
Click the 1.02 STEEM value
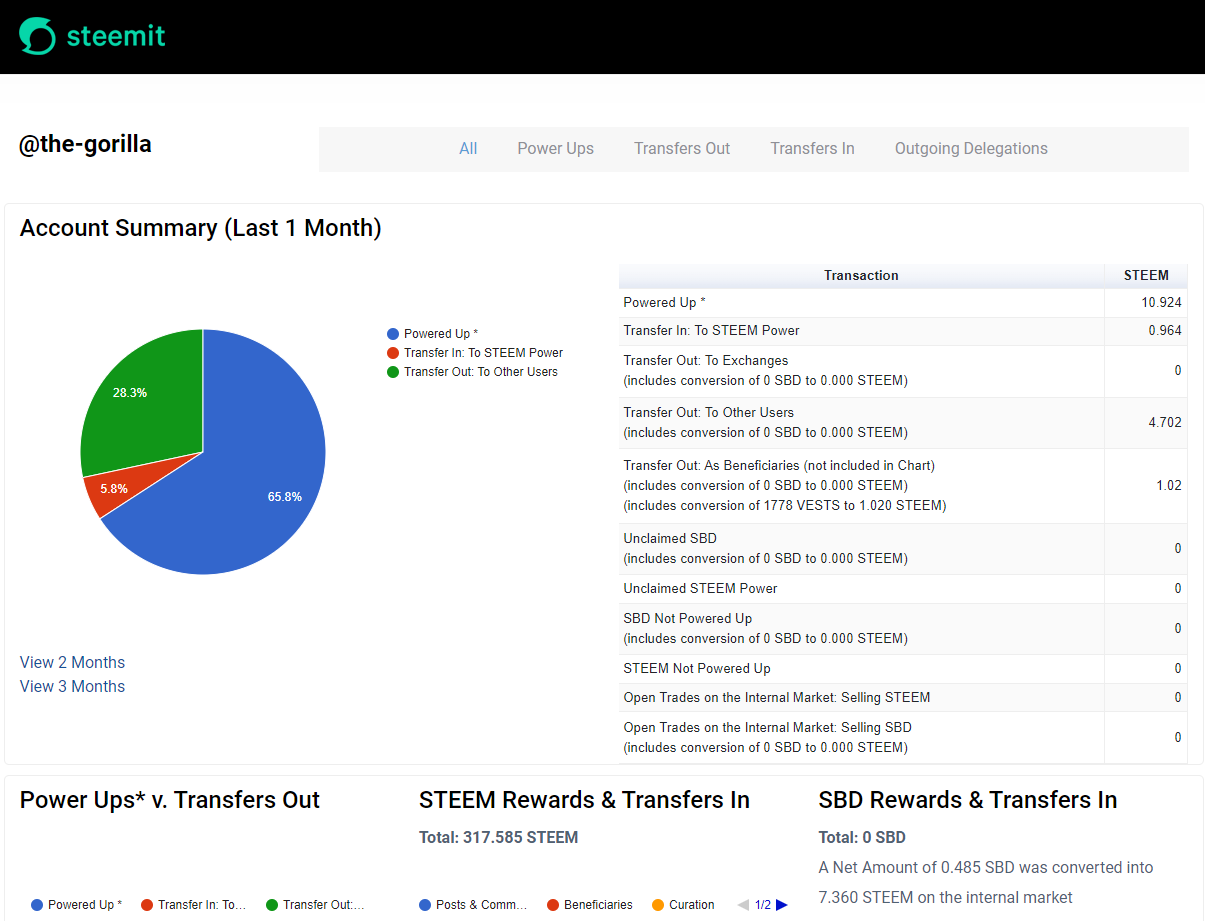click(x=1168, y=485)
